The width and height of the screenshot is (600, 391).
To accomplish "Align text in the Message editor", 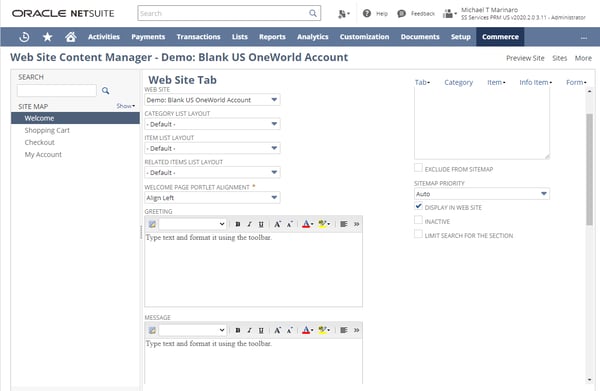I will click(x=344, y=330).
